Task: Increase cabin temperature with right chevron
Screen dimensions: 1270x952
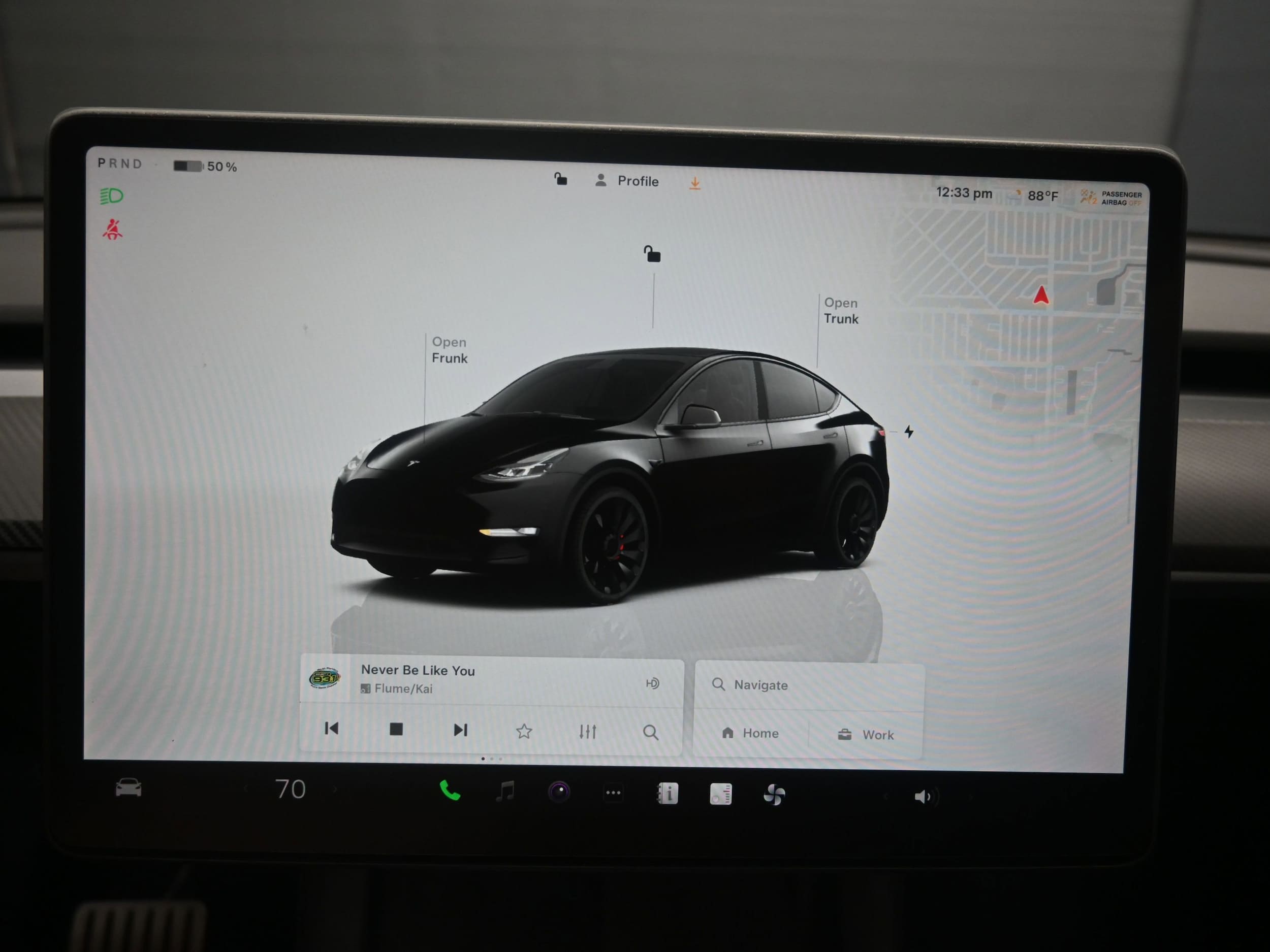Action: (x=335, y=790)
